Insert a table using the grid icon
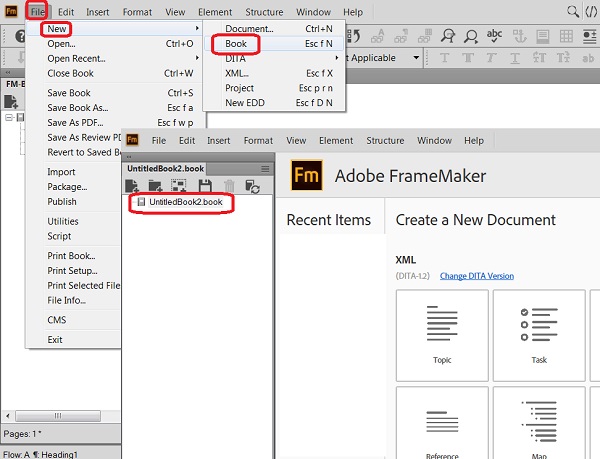 [566, 36]
